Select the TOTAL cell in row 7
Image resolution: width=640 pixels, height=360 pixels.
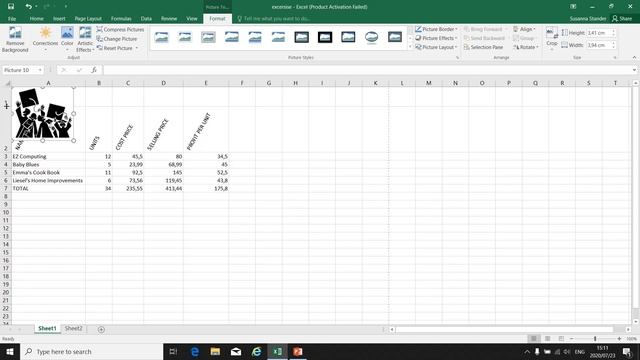point(49,189)
